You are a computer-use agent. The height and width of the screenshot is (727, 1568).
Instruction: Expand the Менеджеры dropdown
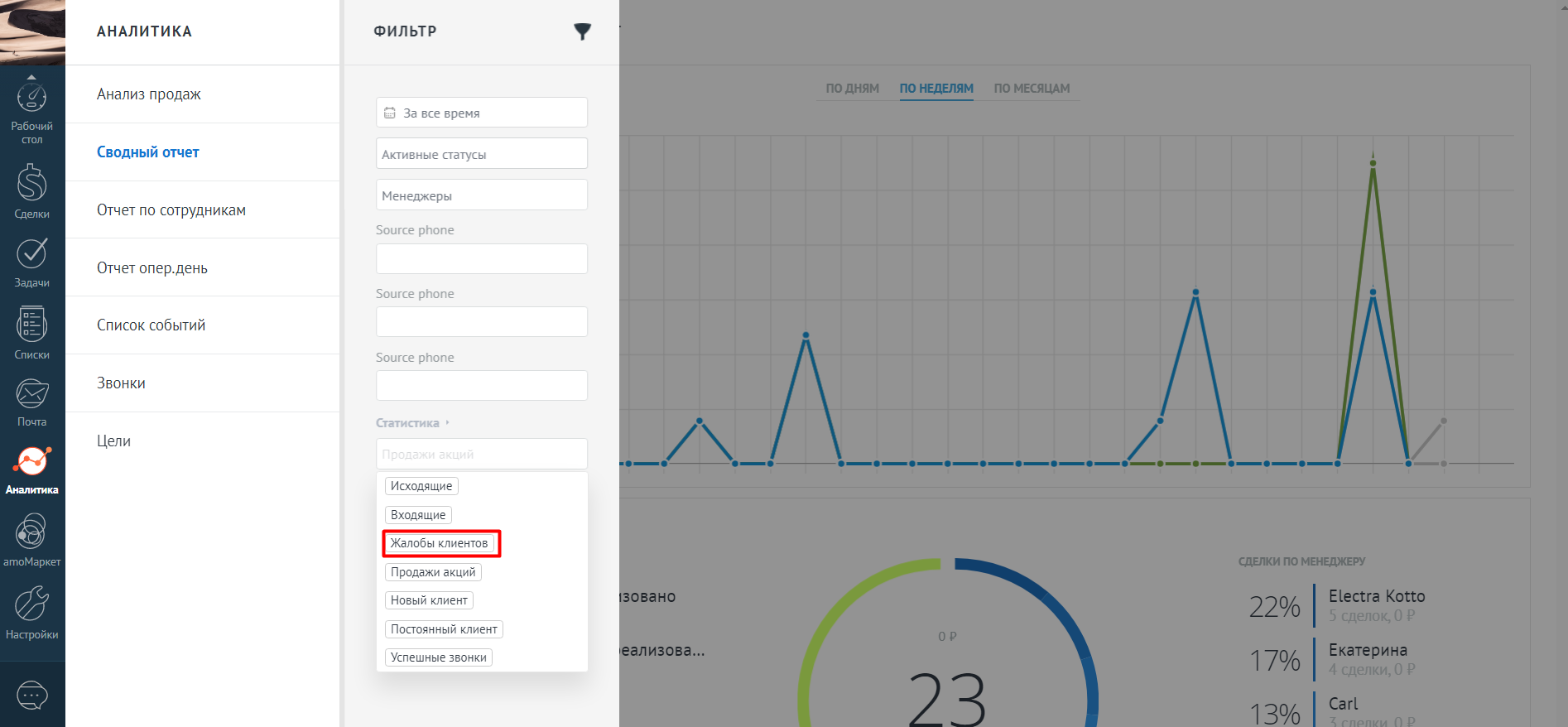click(x=481, y=195)
